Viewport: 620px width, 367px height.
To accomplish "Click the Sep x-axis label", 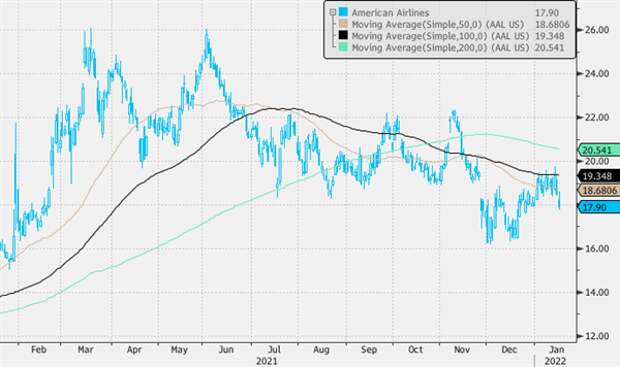I will (369, 350).
